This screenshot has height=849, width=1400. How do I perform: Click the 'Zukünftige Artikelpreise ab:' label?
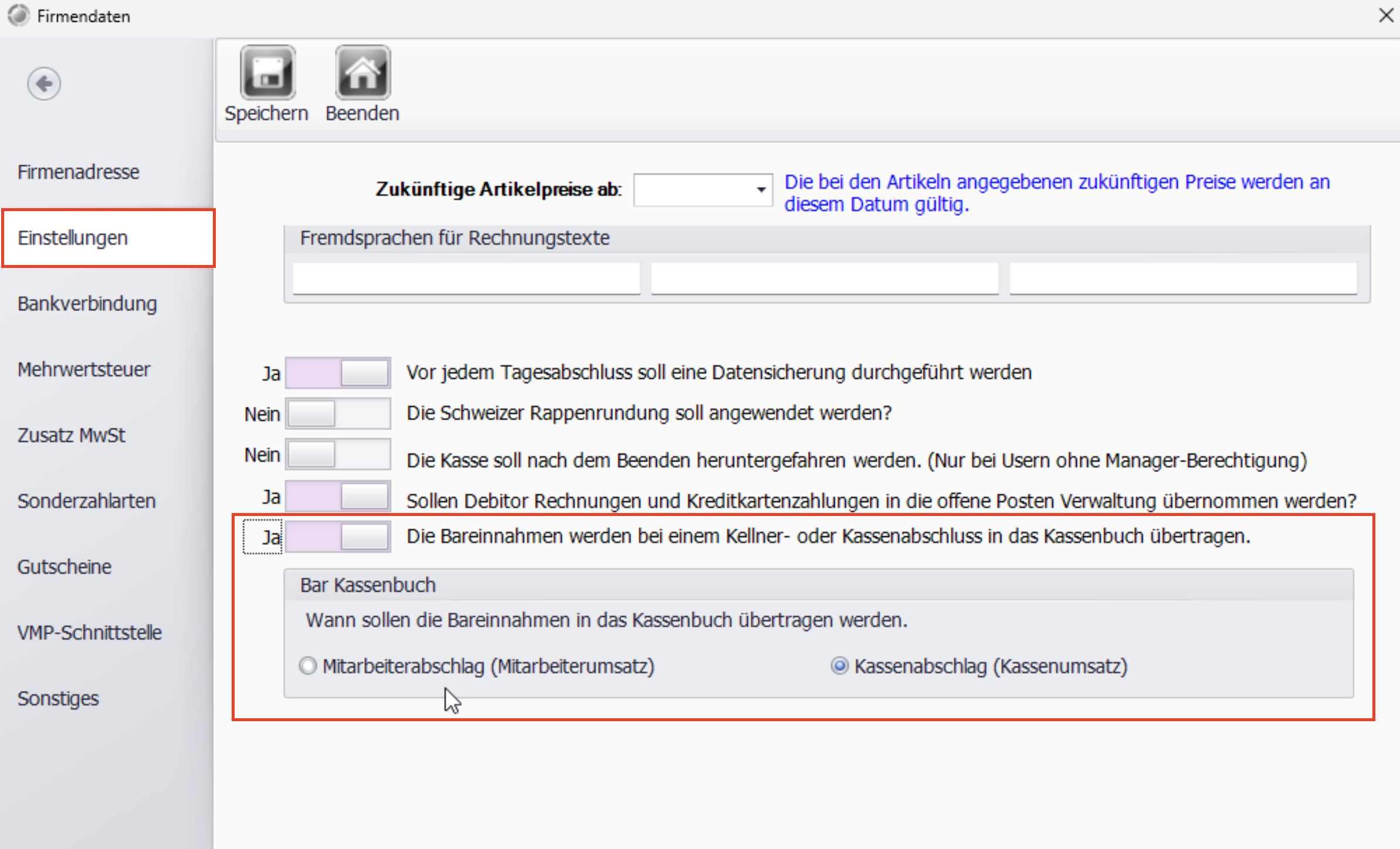tap(499, 189)
